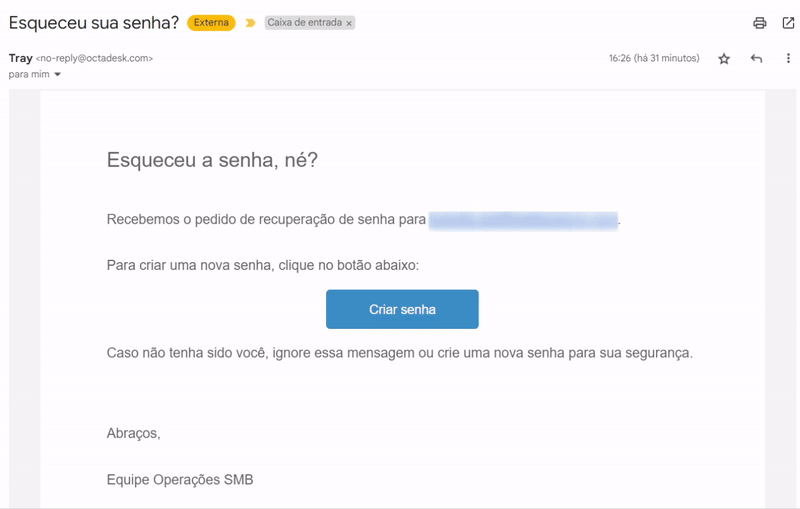Click the timestamp '16:26 (há 31 minutos)'
Screen dimensions: 800x509
654,58
